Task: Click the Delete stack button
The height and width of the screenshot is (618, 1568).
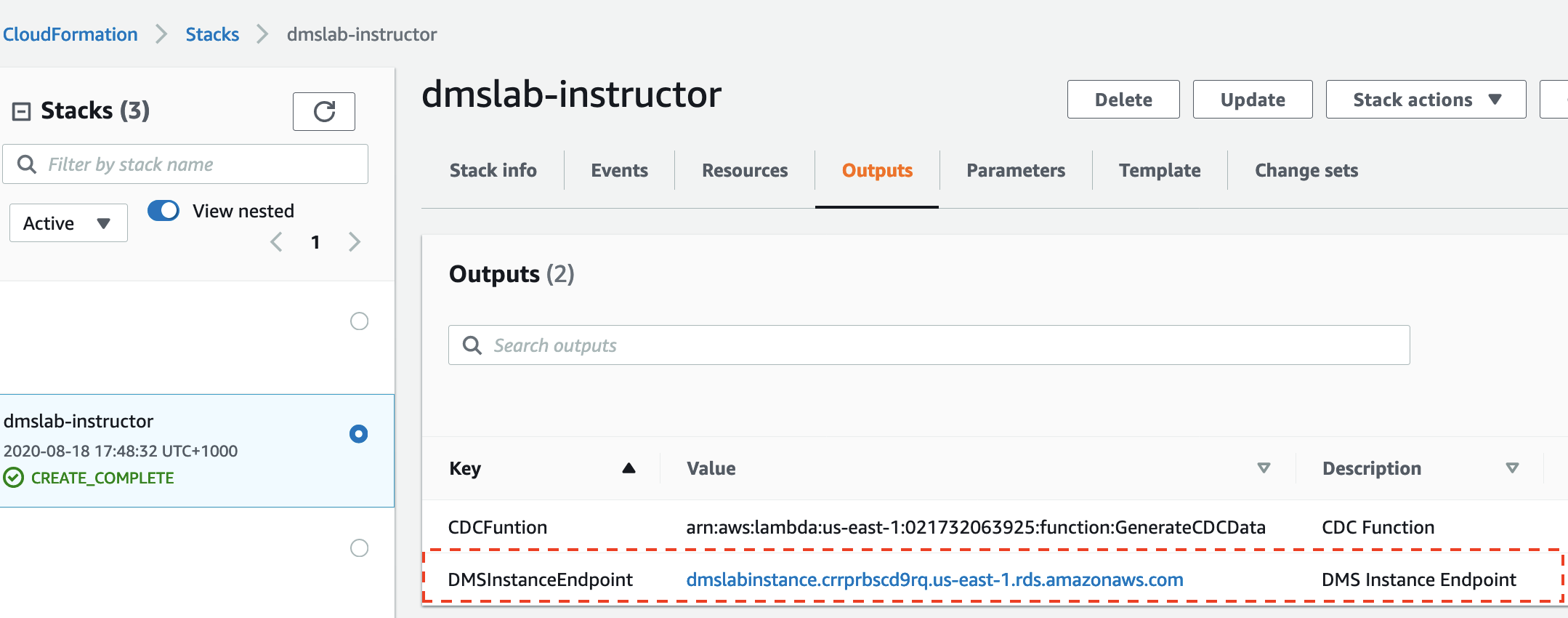Action: coord(1123,100)
